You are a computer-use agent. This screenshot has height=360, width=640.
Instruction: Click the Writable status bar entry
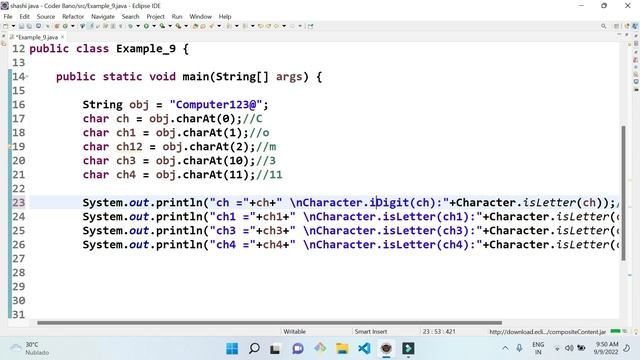[294, 331]
